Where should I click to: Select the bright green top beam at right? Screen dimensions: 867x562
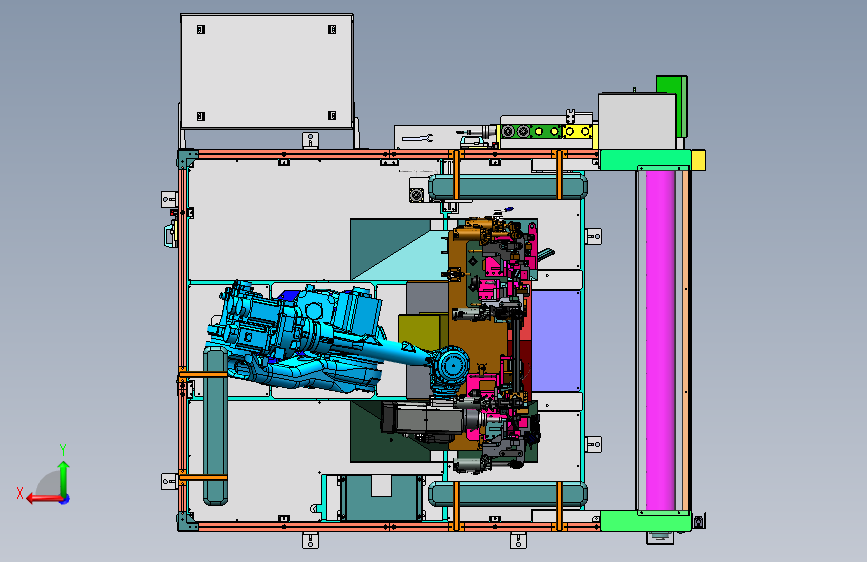645,159
